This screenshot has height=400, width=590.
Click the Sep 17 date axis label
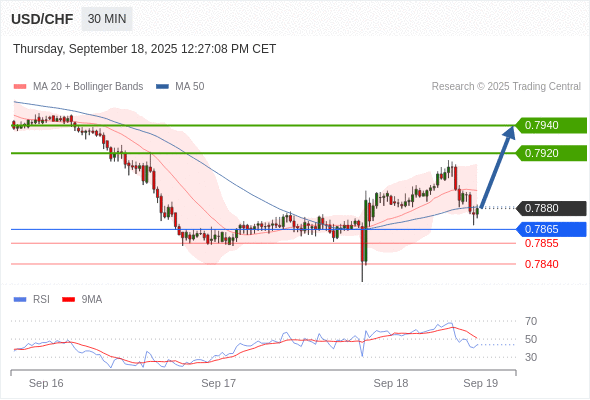[x=219, y=383]
